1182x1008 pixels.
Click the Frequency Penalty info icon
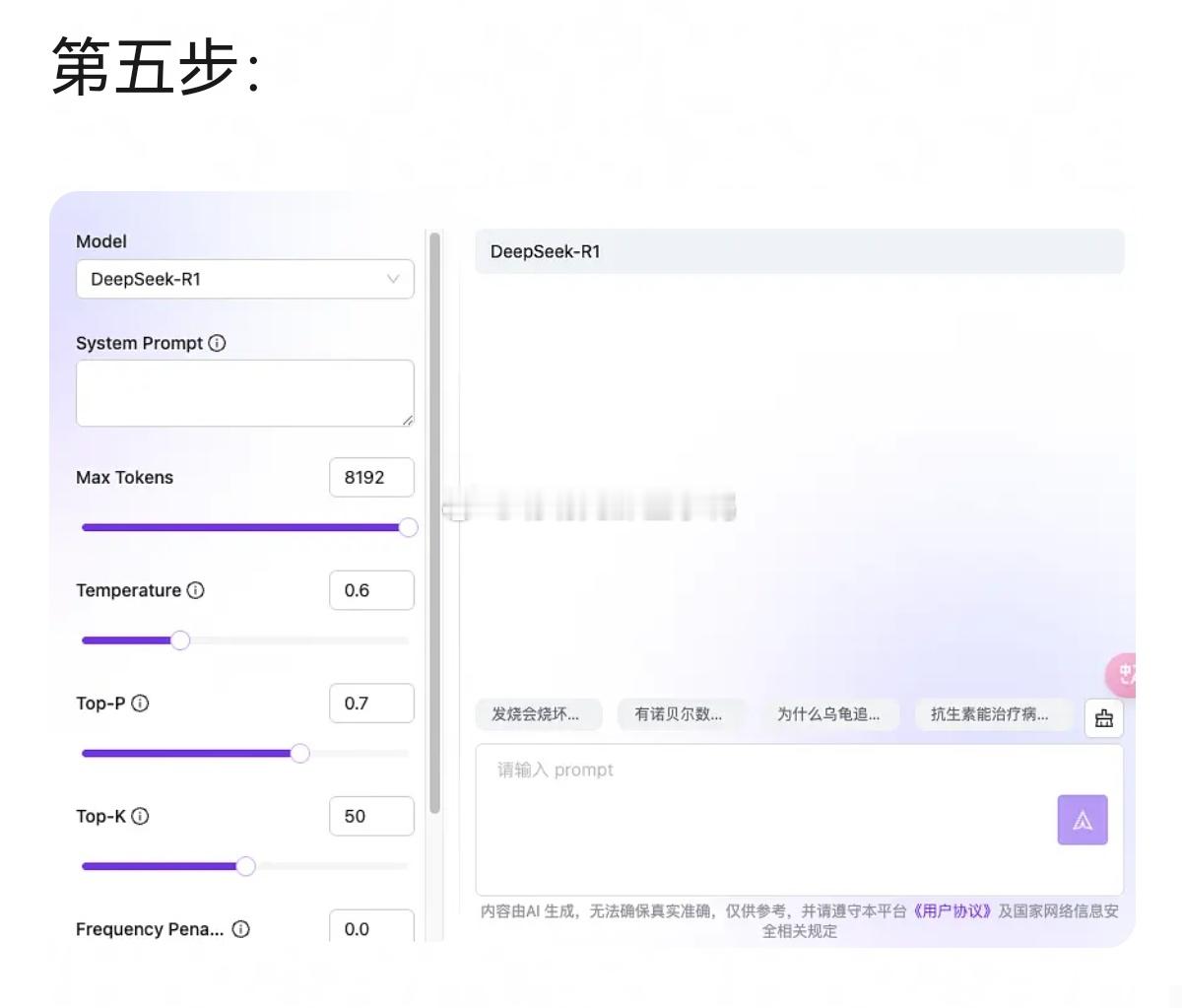(240, 929)
